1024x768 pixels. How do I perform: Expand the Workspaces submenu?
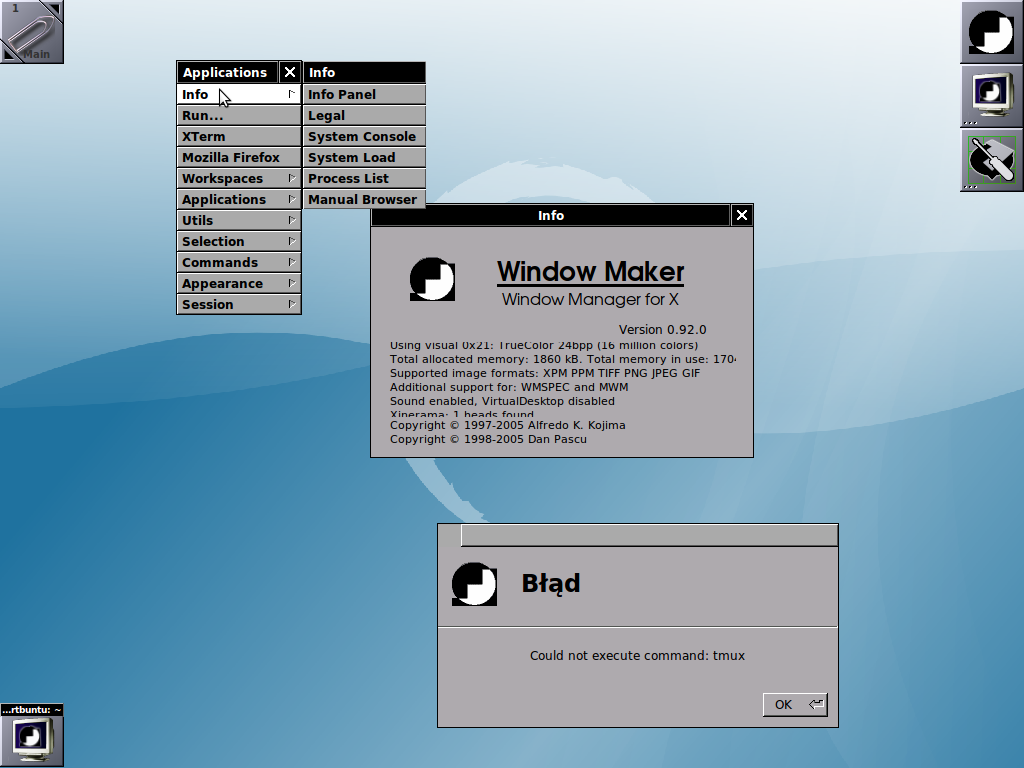click(238, 178)
